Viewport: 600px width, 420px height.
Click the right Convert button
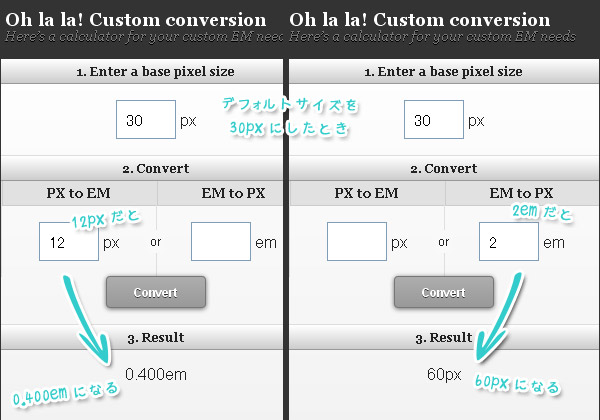tap(444, 292)
